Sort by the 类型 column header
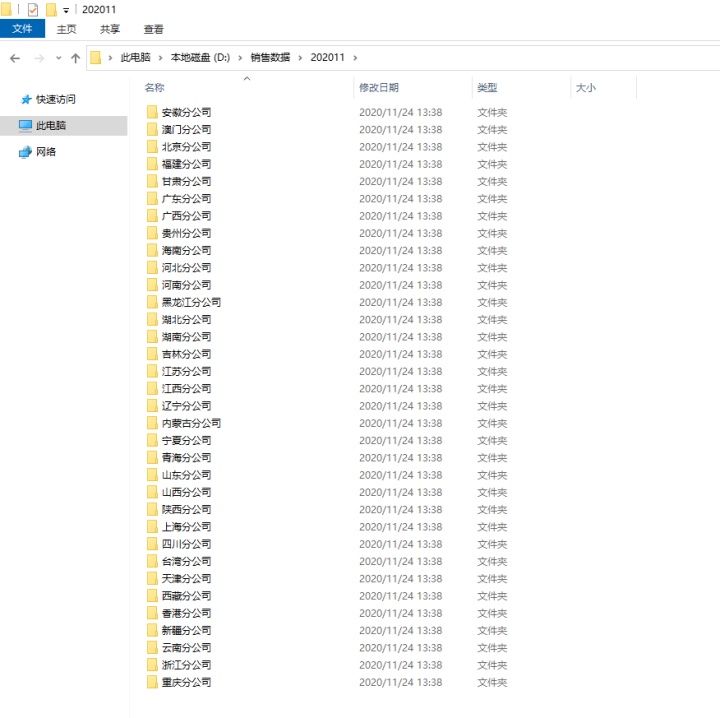 click(487, 88)
